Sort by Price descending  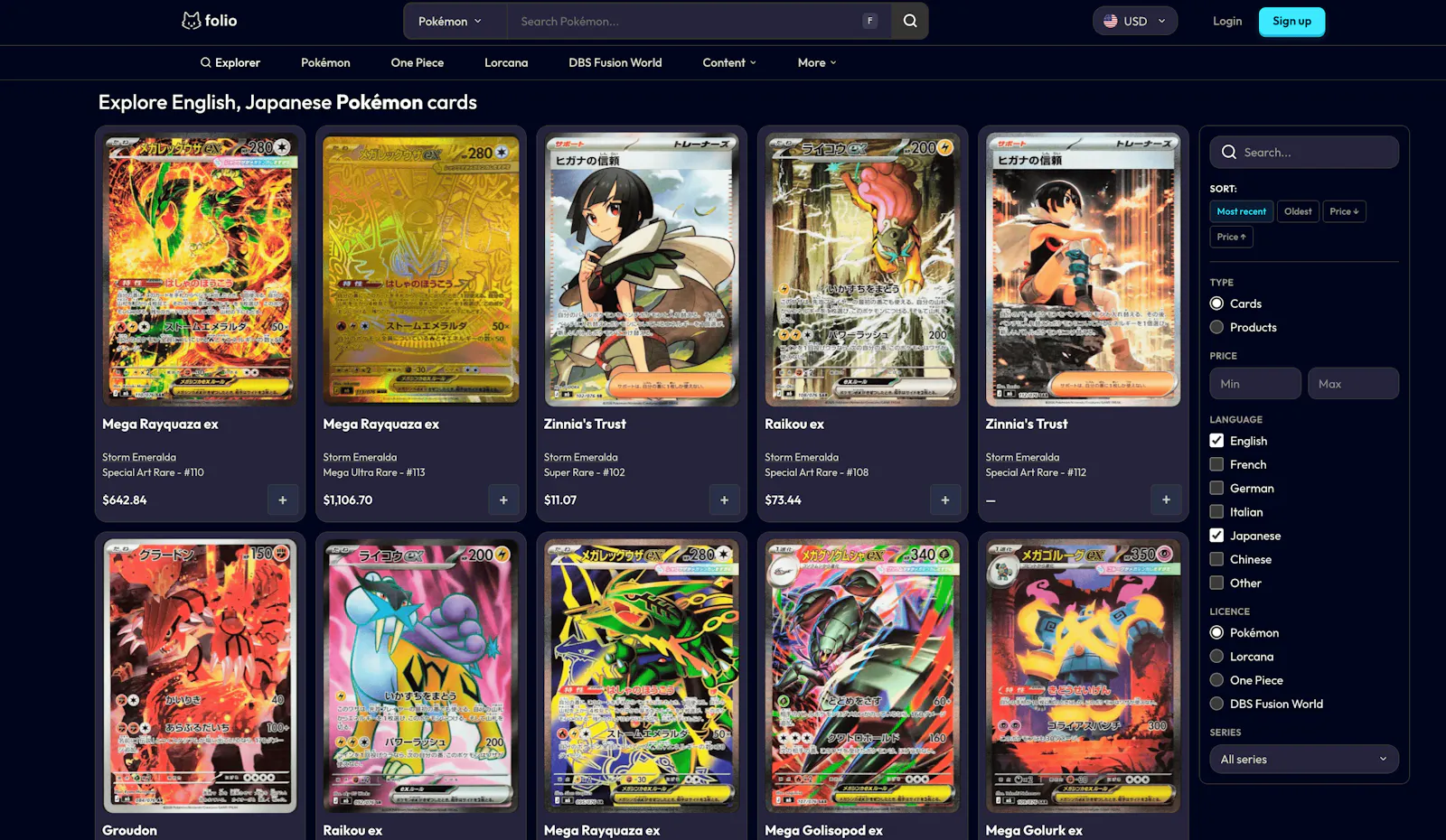click(1344, 211)
